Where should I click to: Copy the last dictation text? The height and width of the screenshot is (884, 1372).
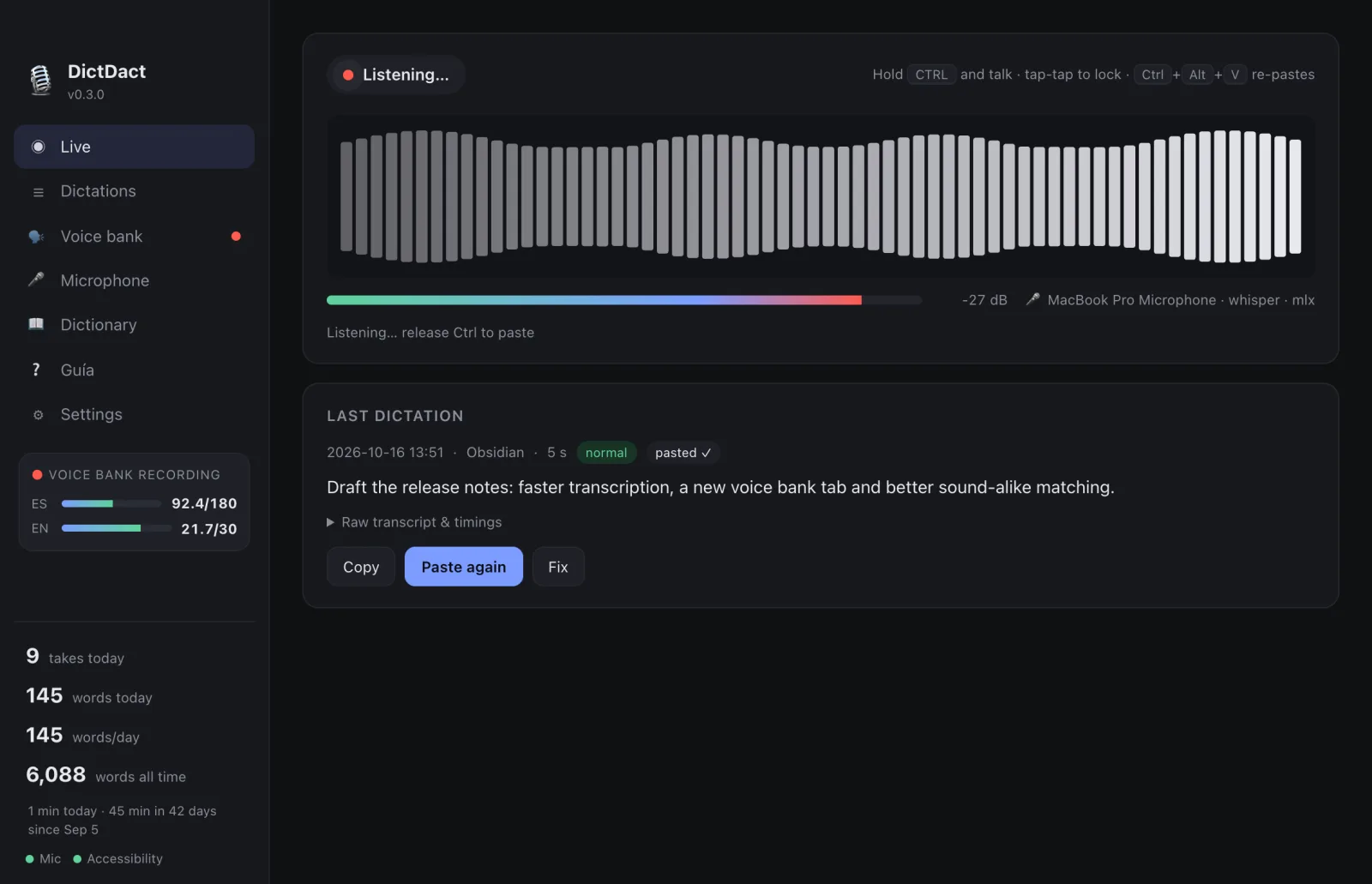pyautogui.click(x=361, y=567)
